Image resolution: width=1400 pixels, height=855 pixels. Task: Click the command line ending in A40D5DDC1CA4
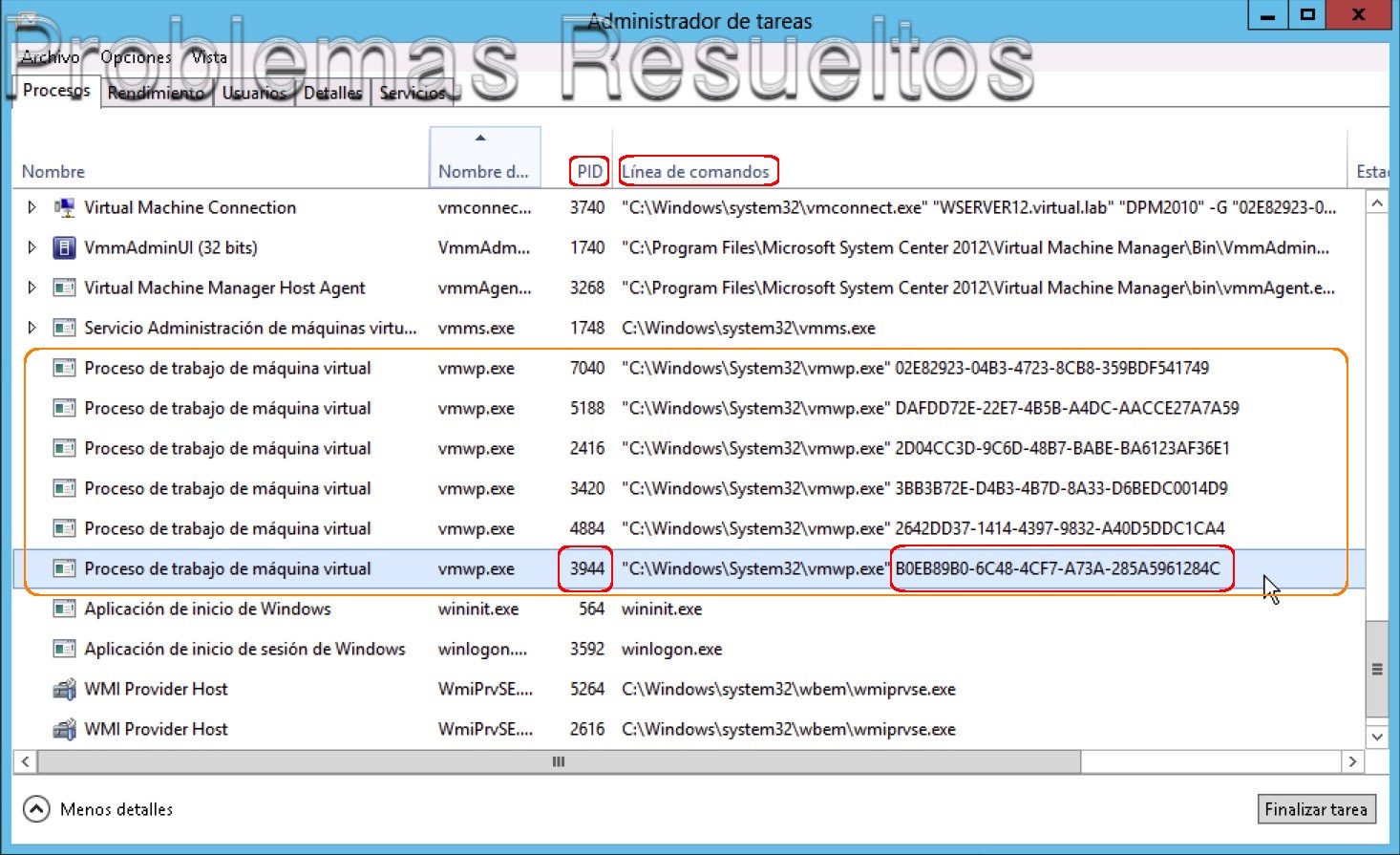923,528
